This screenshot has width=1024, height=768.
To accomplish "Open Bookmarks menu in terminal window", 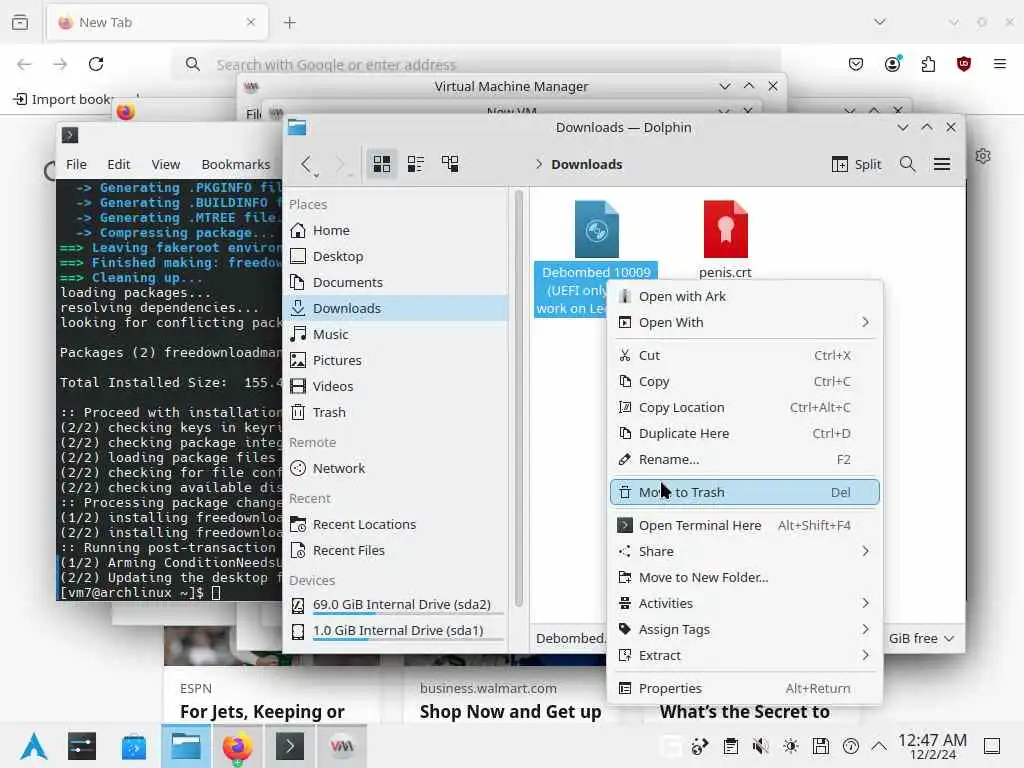I will (x=236, y=165).
